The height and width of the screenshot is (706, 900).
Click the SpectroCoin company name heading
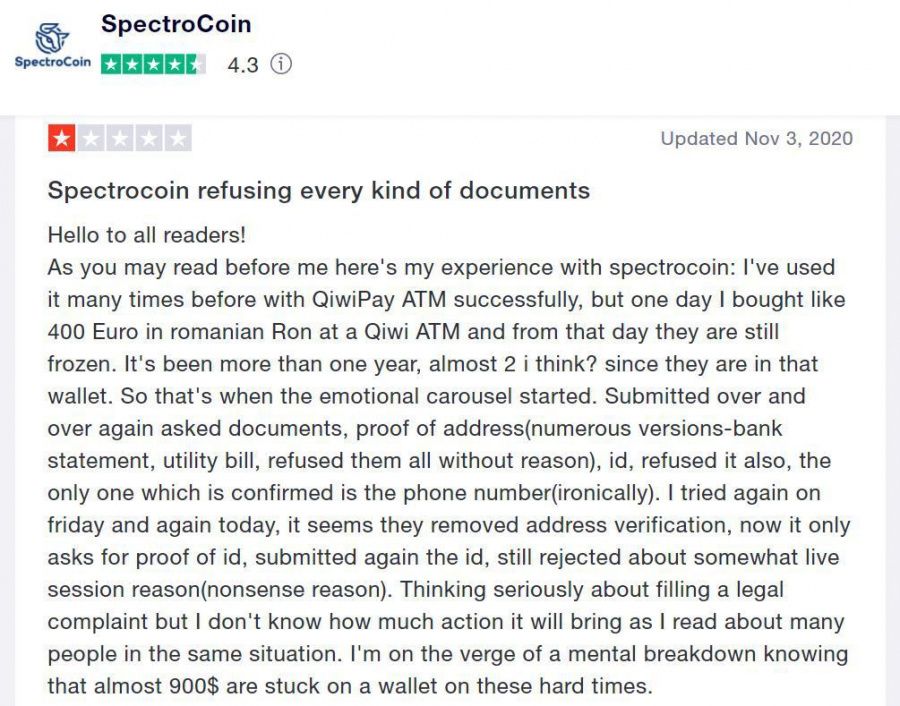(176, 24)
